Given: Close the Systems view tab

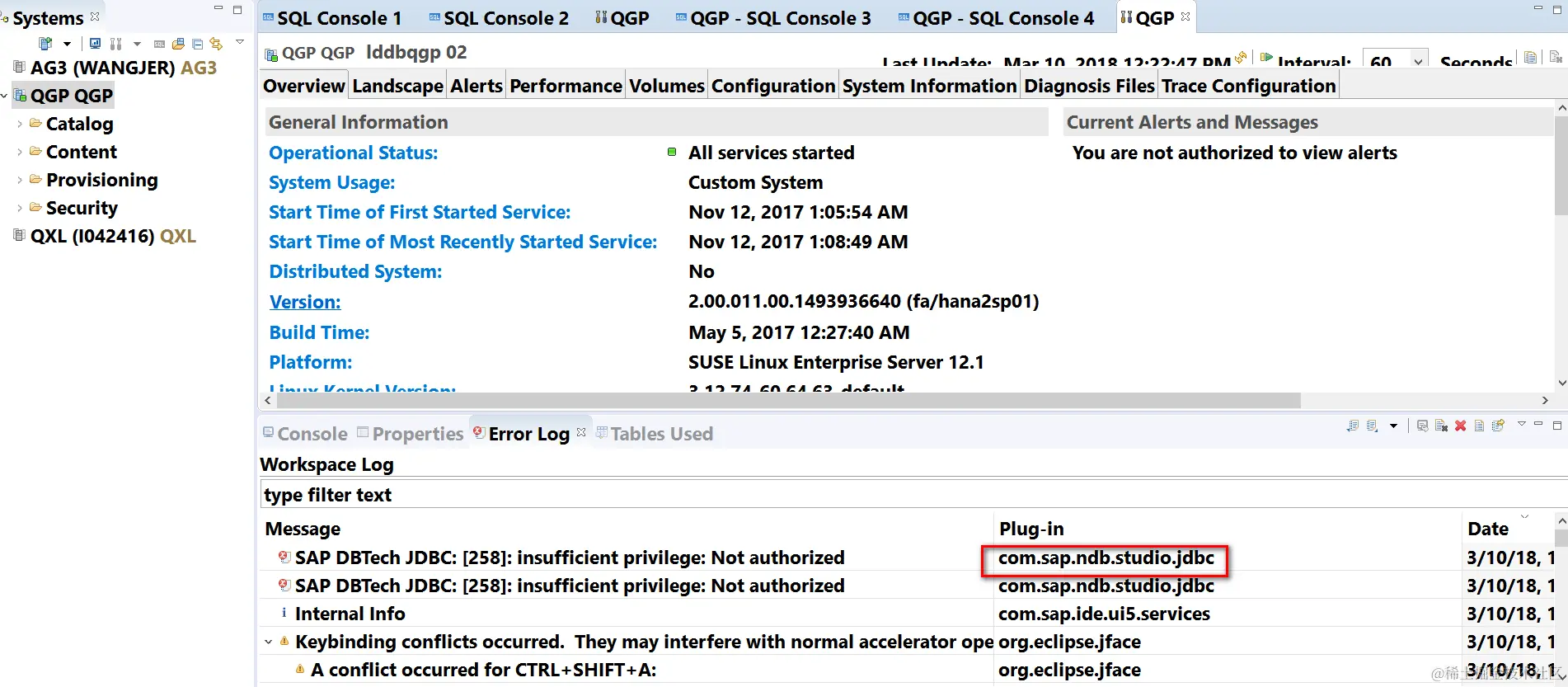Looking at the screenshot, I should click(95, 16).
